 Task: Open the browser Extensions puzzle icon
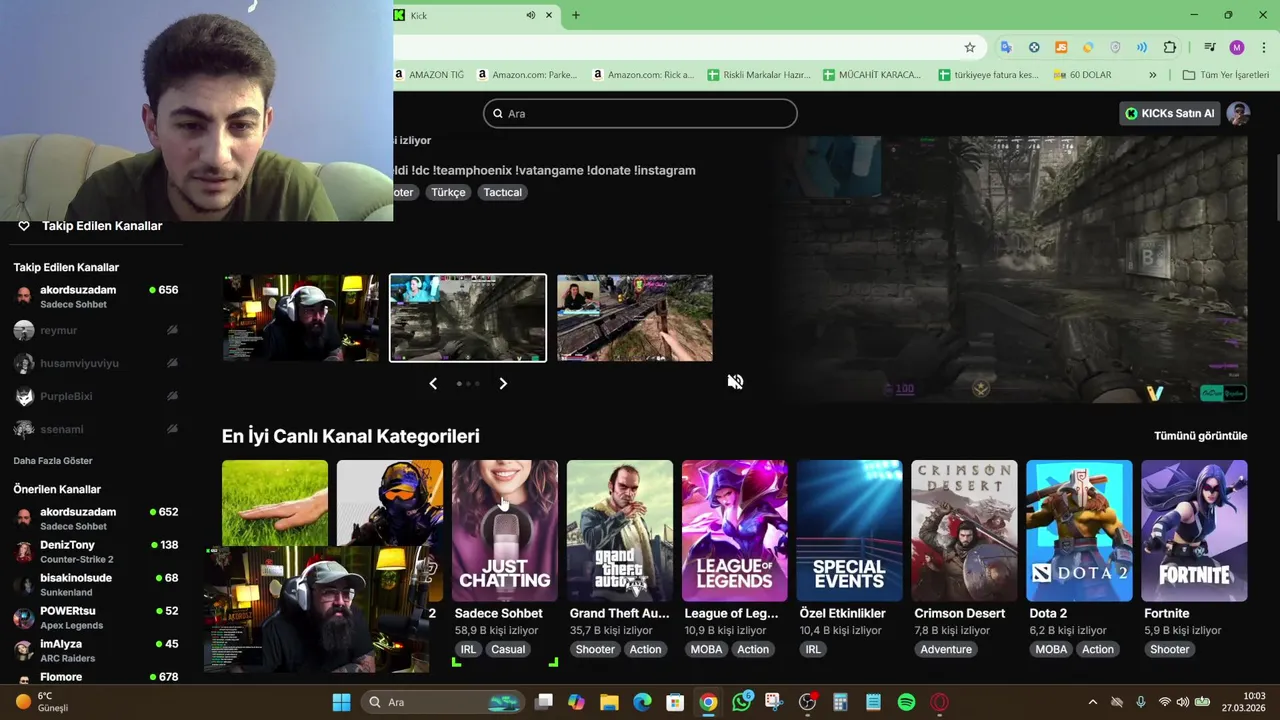coord(1169,47)
